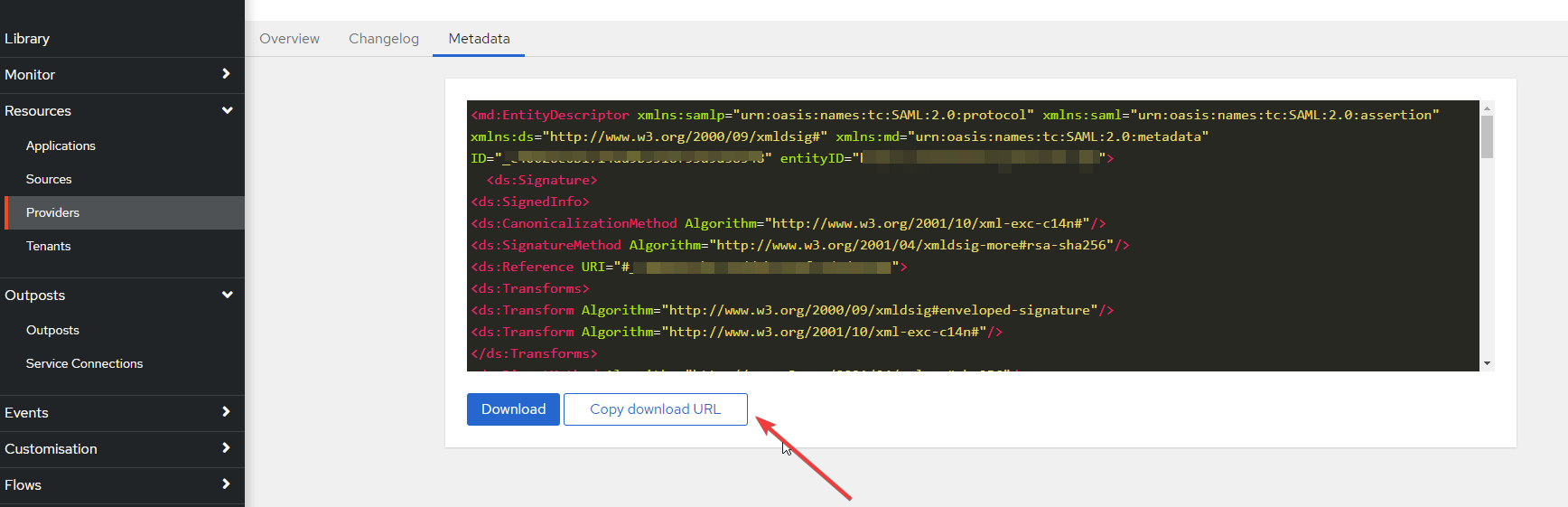Expand the Flows section chevron
This screenshot has width=1568, height=507.
pyautogui.click(x=226, y=484)
